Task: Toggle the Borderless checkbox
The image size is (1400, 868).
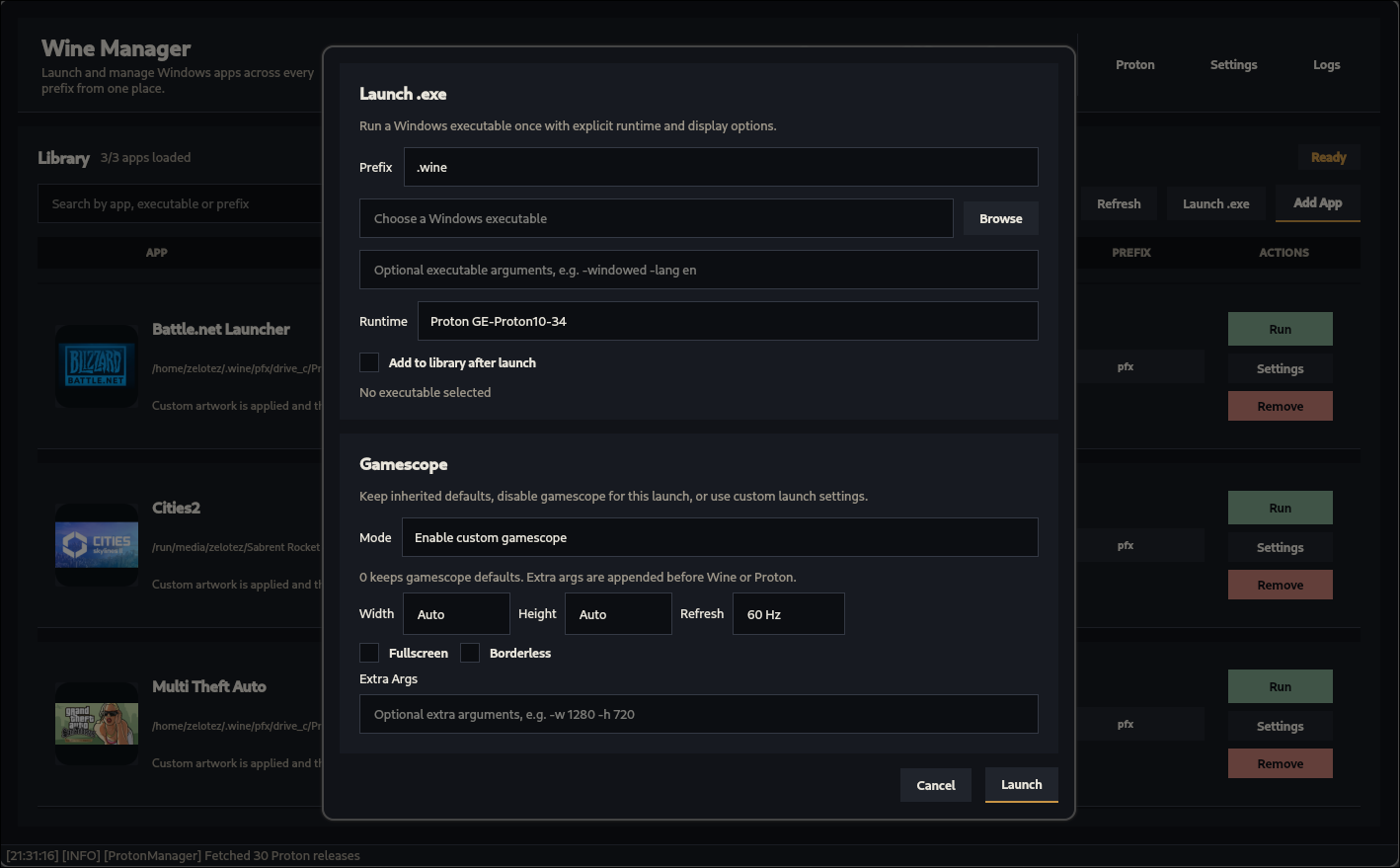Action: pyautogui.click(x=470, y=653)
